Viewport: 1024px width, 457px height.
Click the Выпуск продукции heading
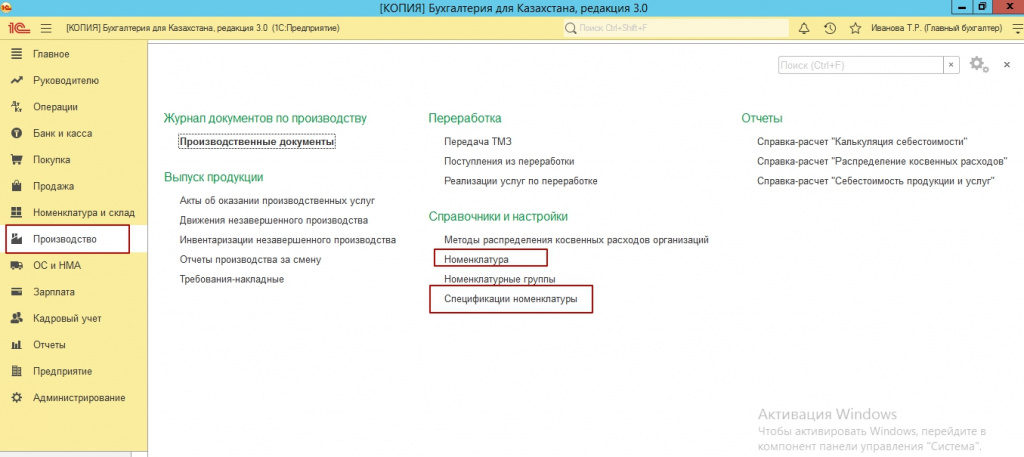pos(214,177)
